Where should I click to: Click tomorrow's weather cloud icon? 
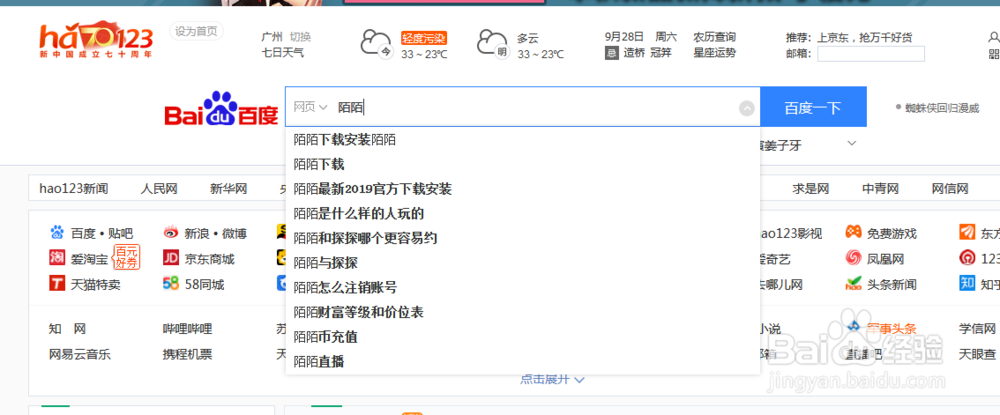(493, 44)
